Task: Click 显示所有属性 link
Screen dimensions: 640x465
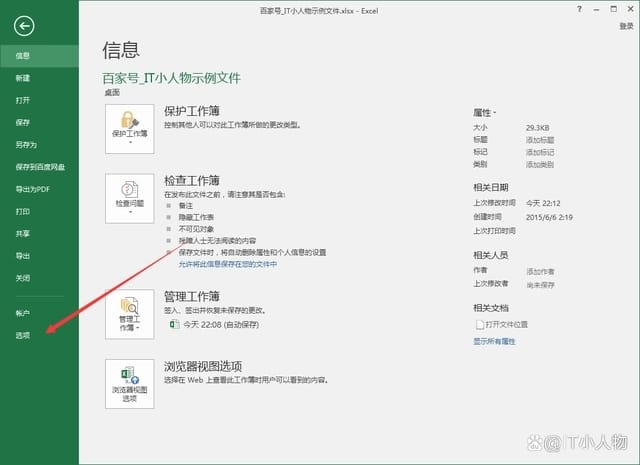Action: click(x=494, y=341)
